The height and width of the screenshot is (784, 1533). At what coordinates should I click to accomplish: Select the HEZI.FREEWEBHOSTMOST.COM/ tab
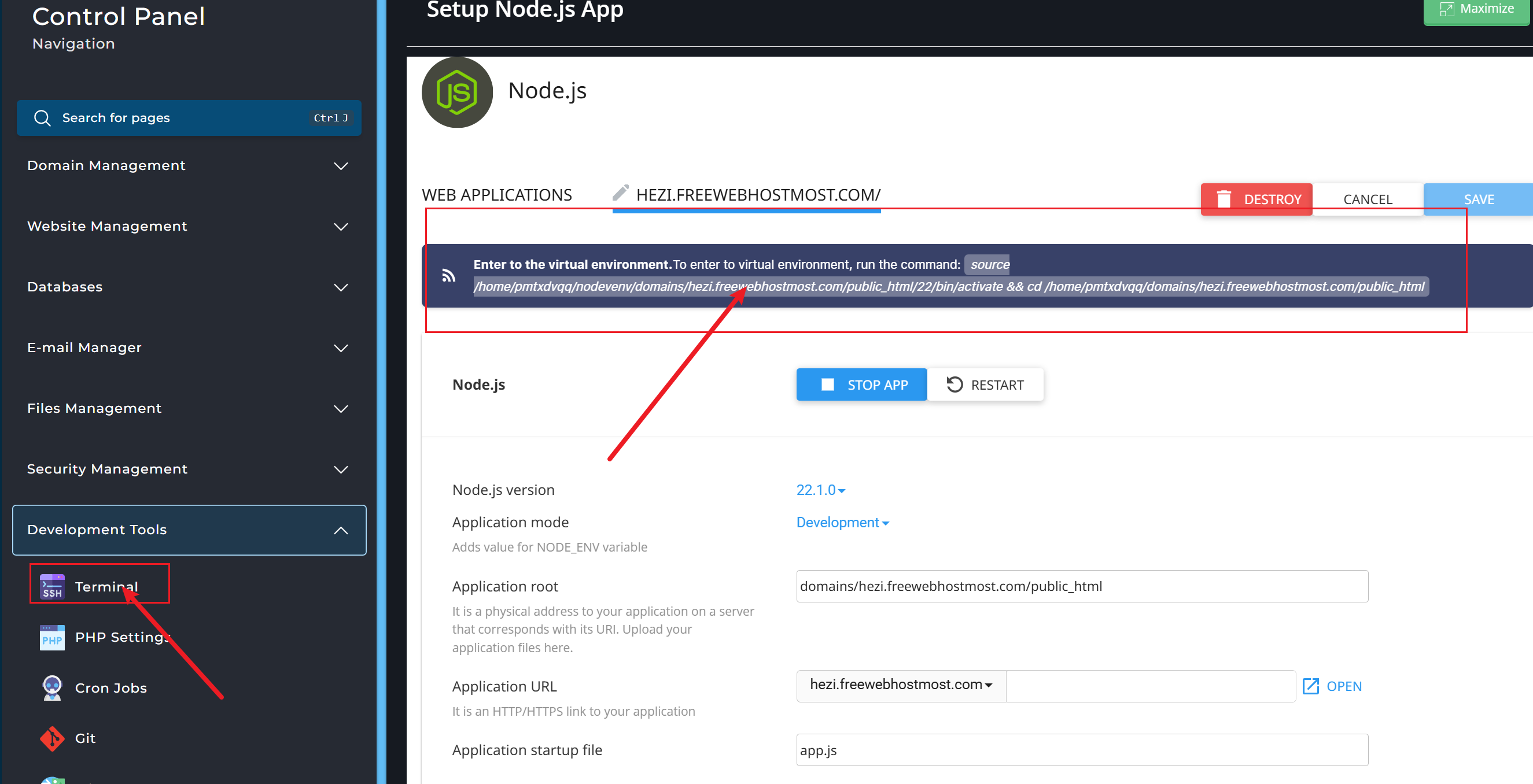coord(758,195)
